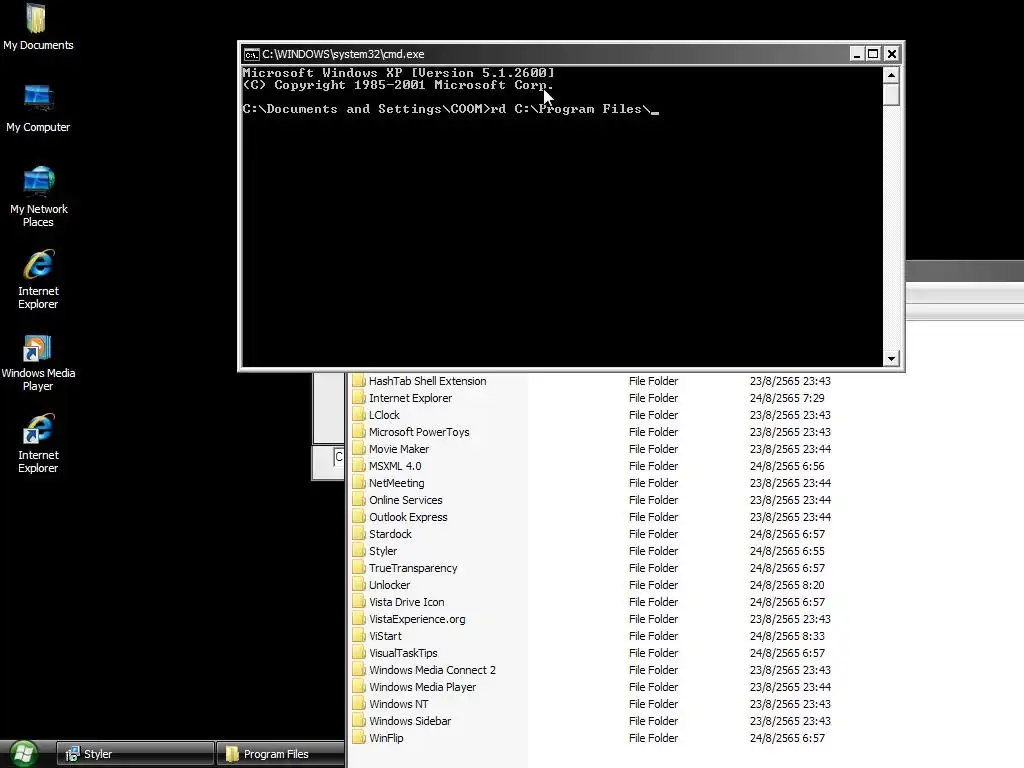Maximize the cmd.exe window
Image resolution: width=1024 pixels, height=768 pixels.
(x=873, y=54)
